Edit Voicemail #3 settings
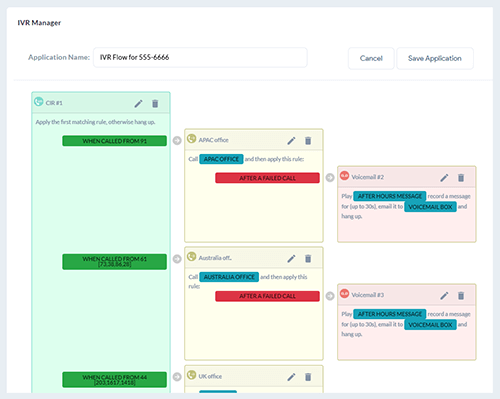 tap(444, 295)
